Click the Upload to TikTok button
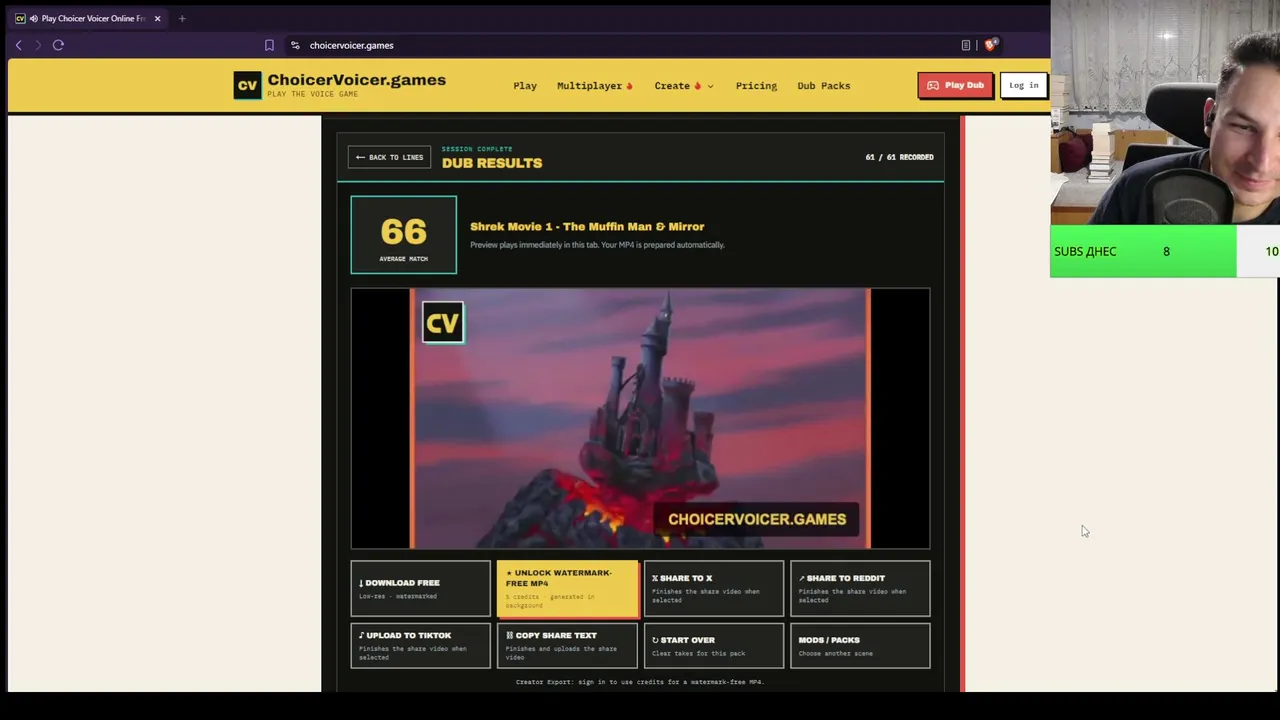The height and width of the screenshot is (720, 1280). 420,645
